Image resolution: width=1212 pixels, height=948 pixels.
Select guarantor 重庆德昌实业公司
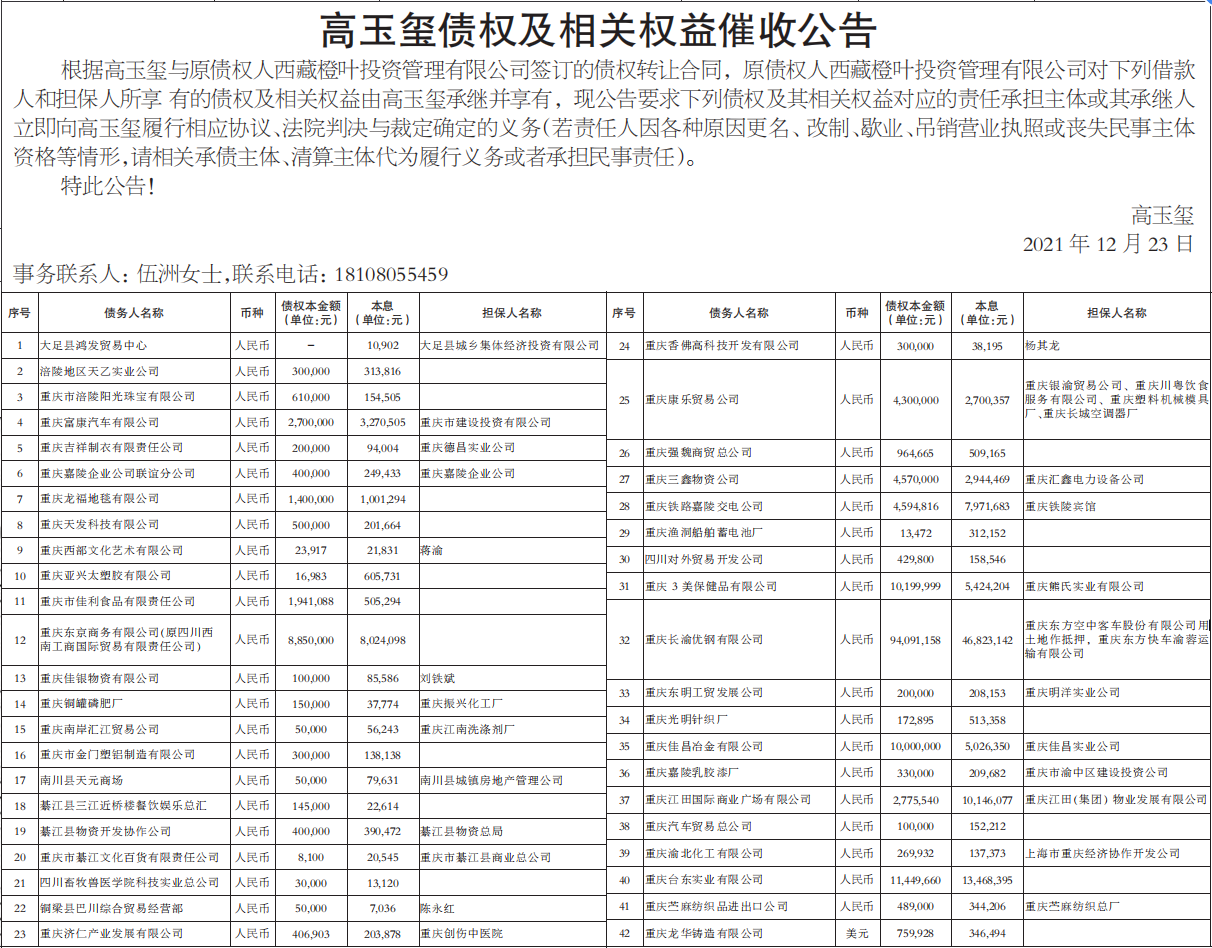[468, 448]
